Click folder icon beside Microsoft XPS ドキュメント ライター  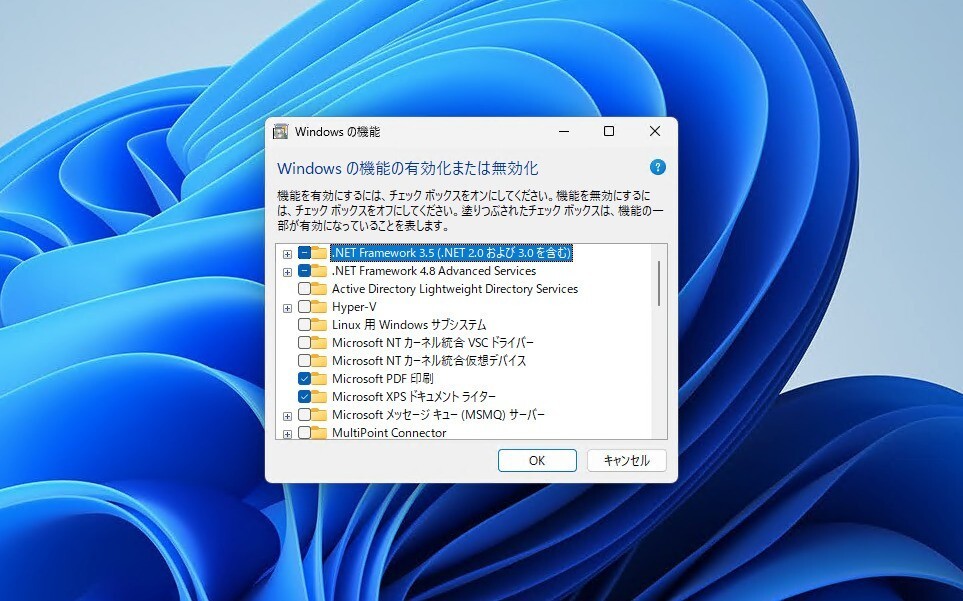click(319, 397)
